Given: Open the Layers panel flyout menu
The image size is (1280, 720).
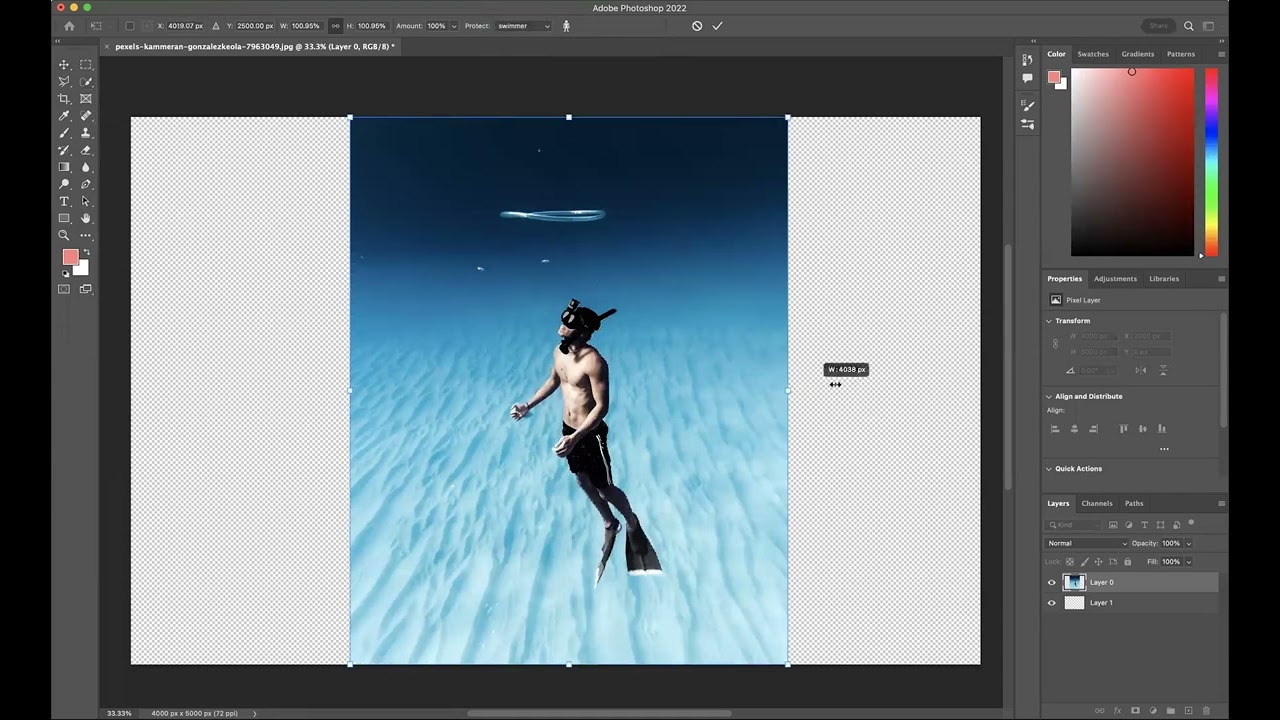Looking at the screenshot, I should (x=1221, y=503).
